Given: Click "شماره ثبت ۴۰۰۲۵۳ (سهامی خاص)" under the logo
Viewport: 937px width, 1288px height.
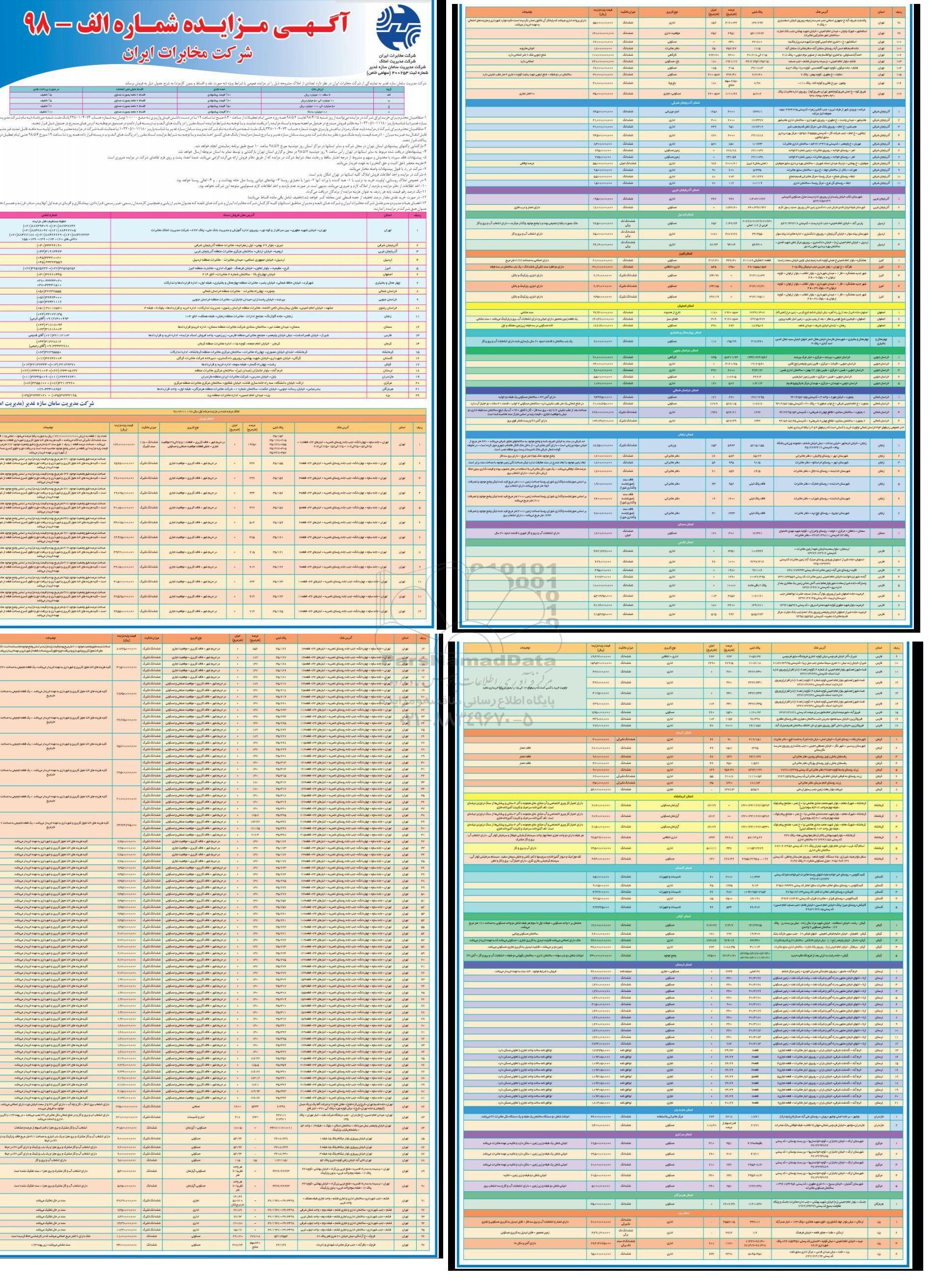Looking at the screenshot, I should tap(396, 73).
